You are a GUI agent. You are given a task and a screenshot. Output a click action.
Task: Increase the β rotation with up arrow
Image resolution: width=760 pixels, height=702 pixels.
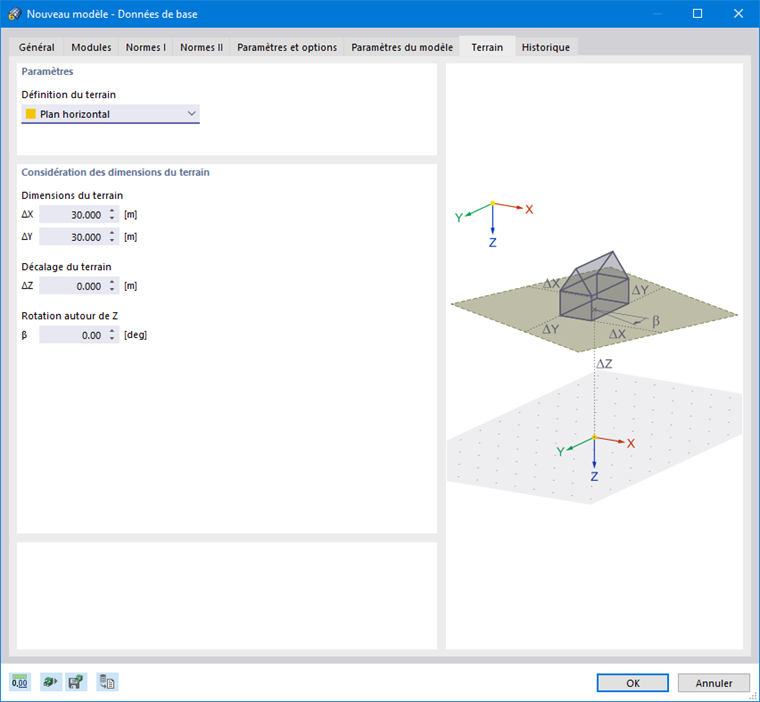[112, 331]
